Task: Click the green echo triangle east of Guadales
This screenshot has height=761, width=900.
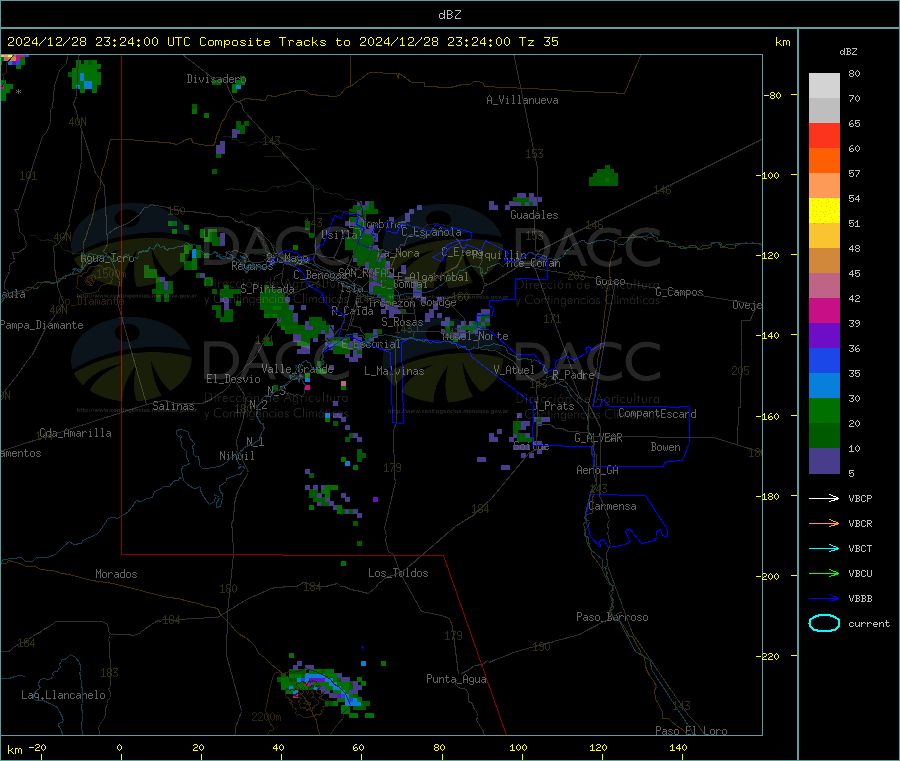Action: [x=604, y=176]
